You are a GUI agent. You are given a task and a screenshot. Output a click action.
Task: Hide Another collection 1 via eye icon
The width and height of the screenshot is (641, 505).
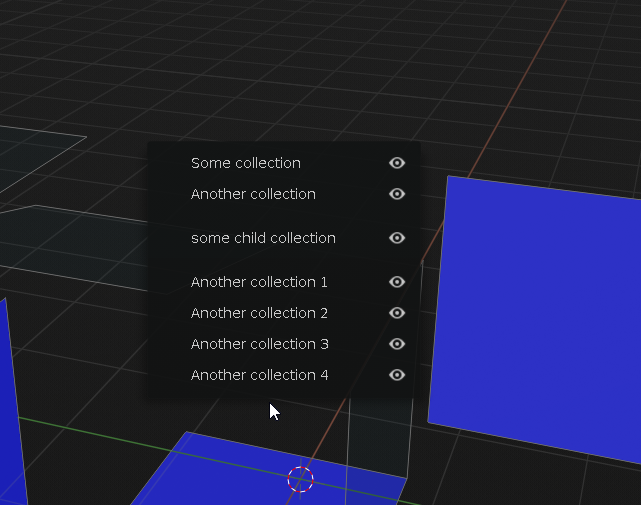pos(397,282)
